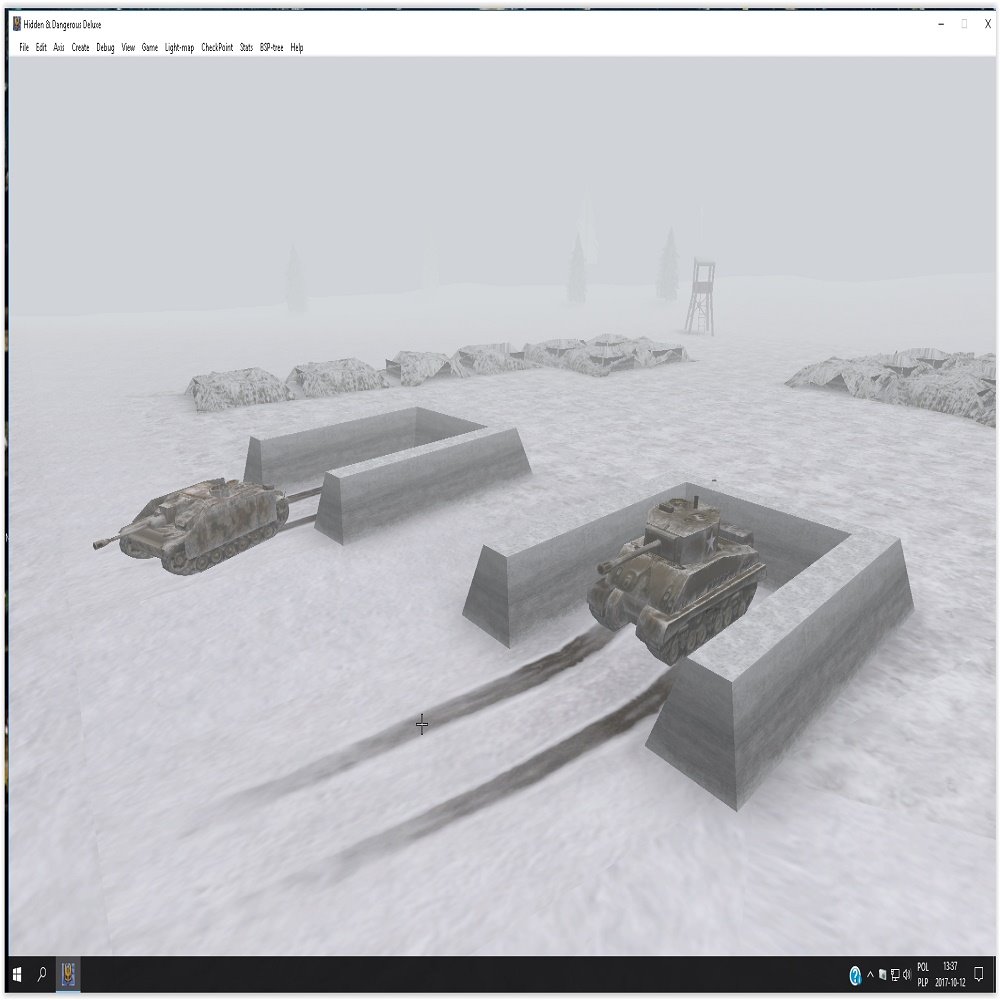
Task: Open the CheckPoint menu
Action: [217, 47]
